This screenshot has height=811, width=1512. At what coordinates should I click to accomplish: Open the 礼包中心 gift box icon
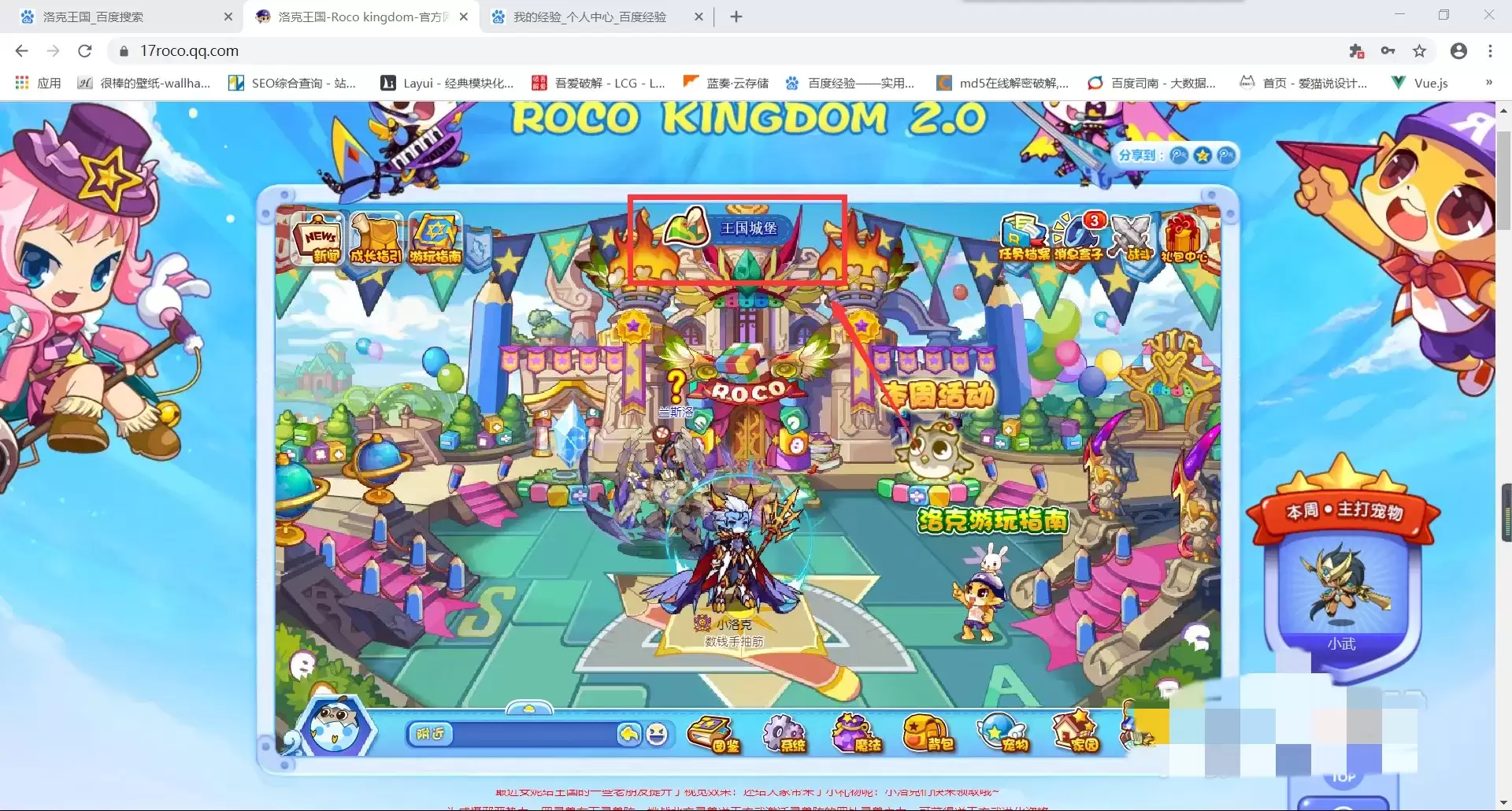coord(1184,239)
